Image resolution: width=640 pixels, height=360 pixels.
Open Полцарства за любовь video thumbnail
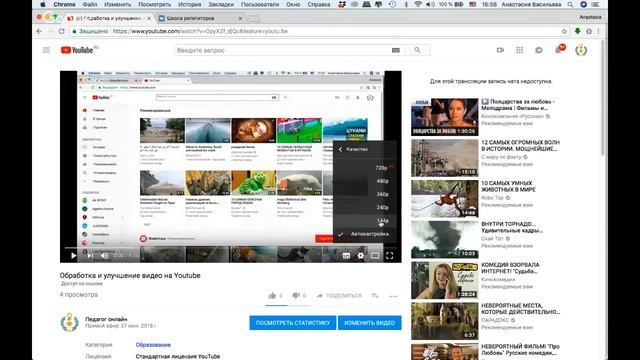(444, 117)
